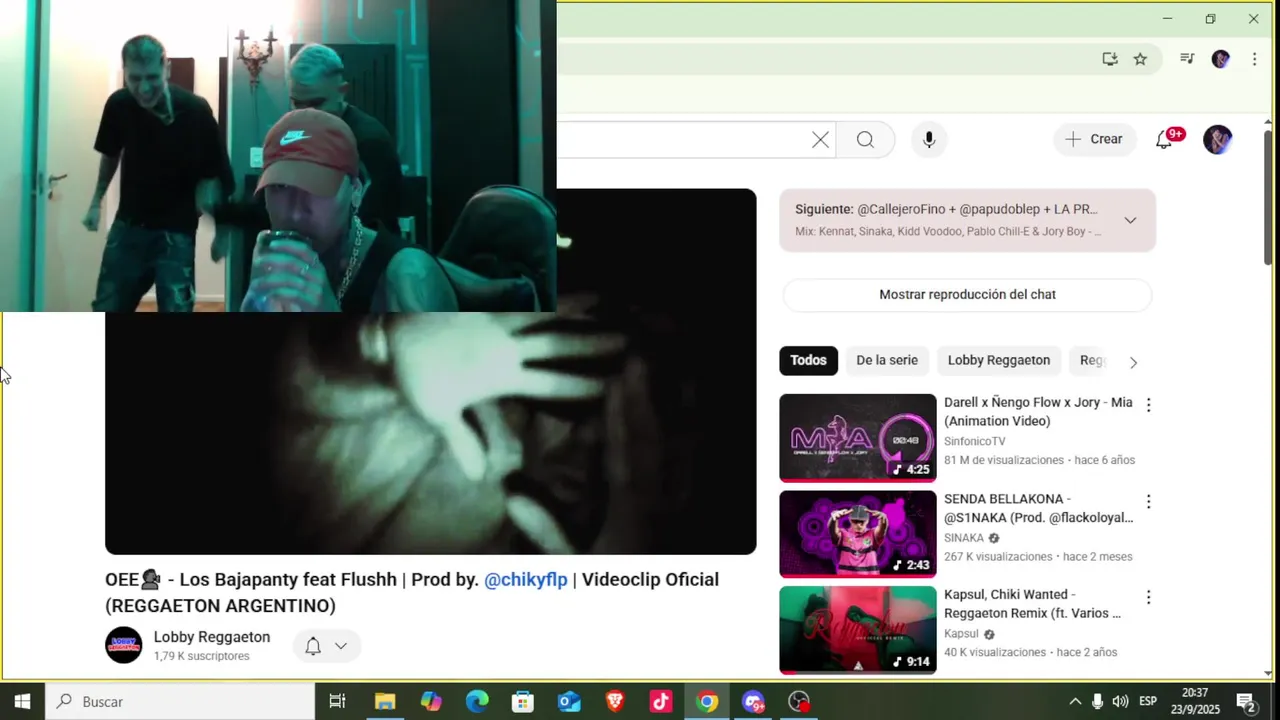Image resolution: width=1280 pixels, height=720 pixels.
Task: Open Chrome media controls icon
Action: [1187, 59]
